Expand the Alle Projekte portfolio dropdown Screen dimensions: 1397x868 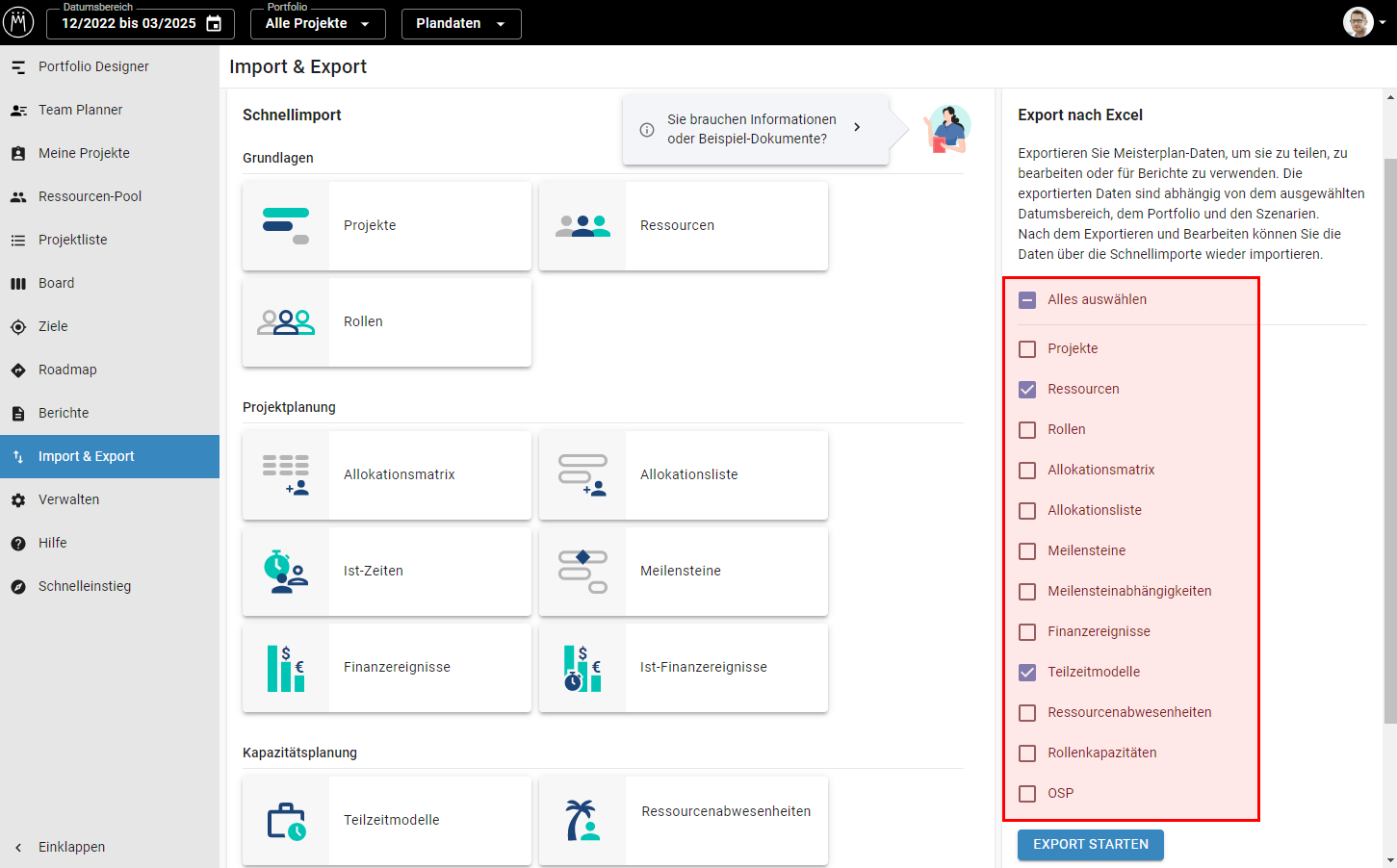[x=317, y=24]
